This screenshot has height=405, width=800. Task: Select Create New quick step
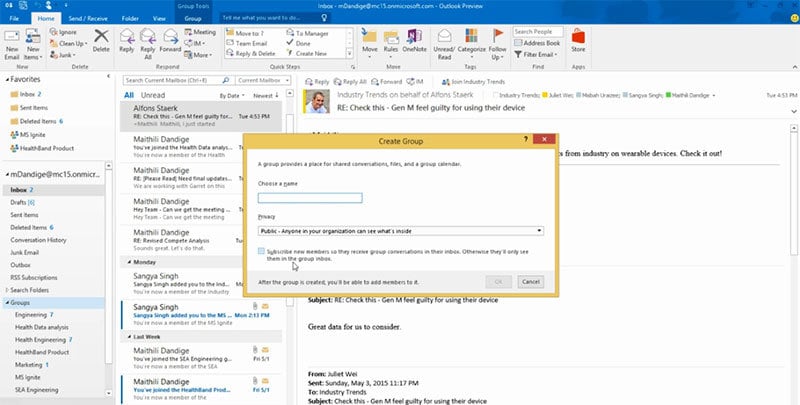[307, 54]
